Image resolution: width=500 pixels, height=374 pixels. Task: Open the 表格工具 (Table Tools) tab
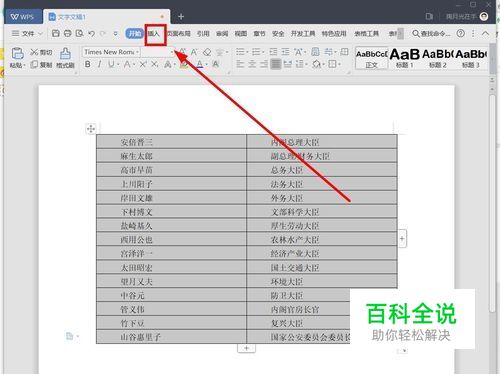coord(367,34)
